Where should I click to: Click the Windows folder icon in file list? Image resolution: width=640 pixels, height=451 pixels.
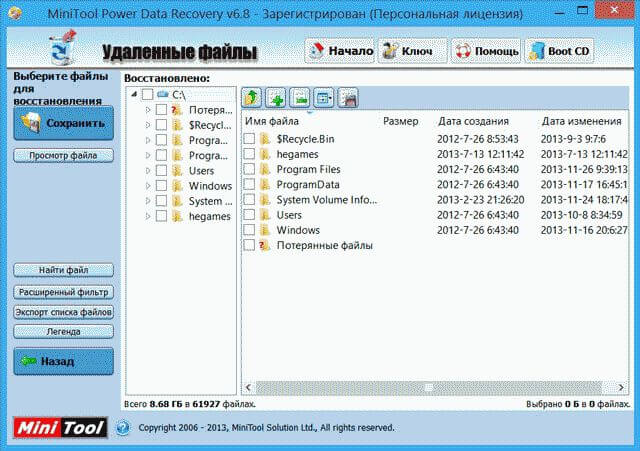click(265, 230)
